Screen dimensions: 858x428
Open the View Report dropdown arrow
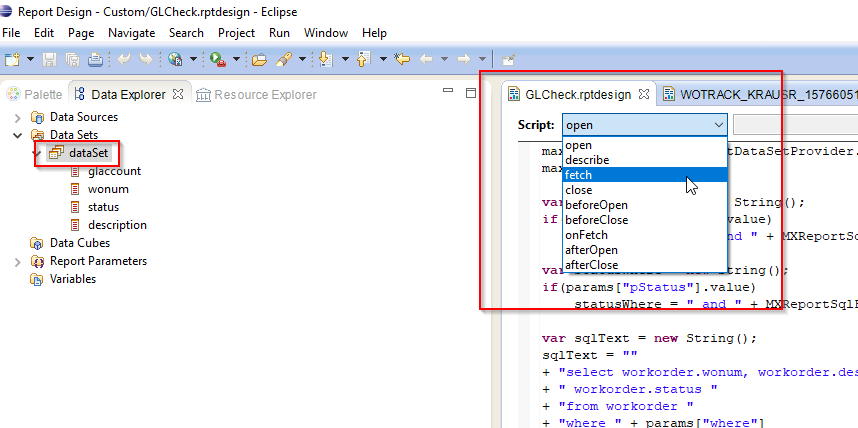[193, 59]
